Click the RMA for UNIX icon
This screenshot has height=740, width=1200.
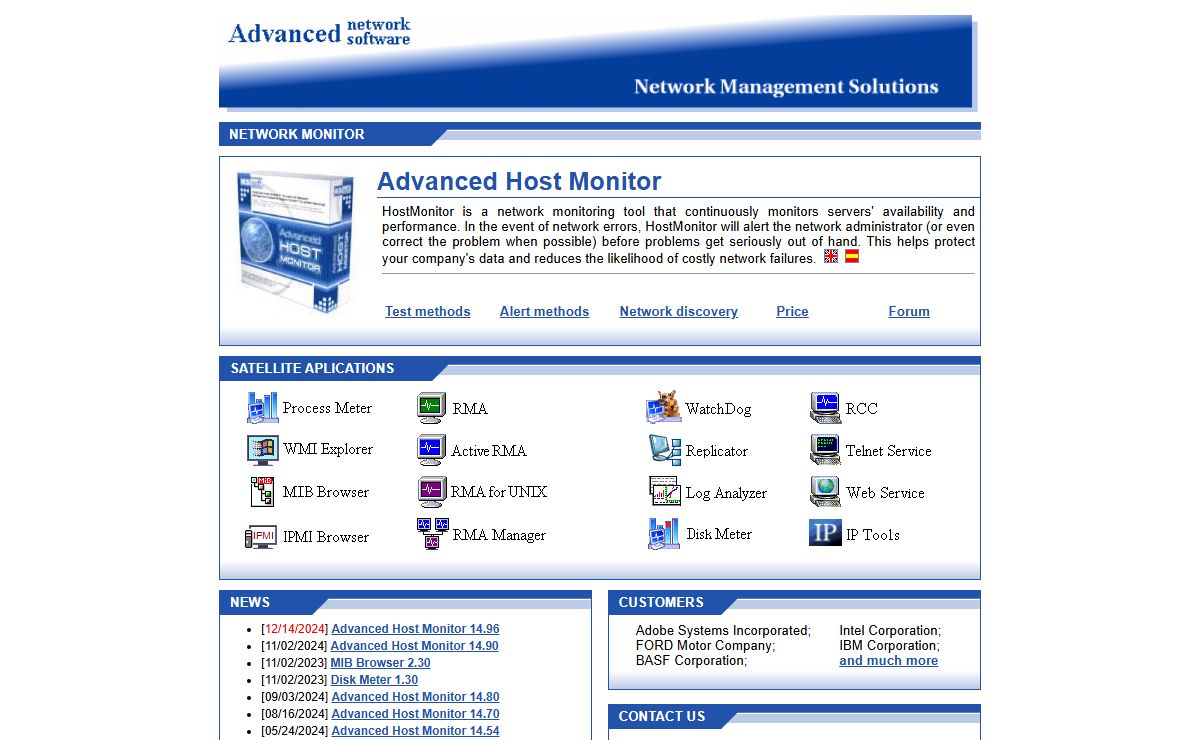[x=431, y=492]
